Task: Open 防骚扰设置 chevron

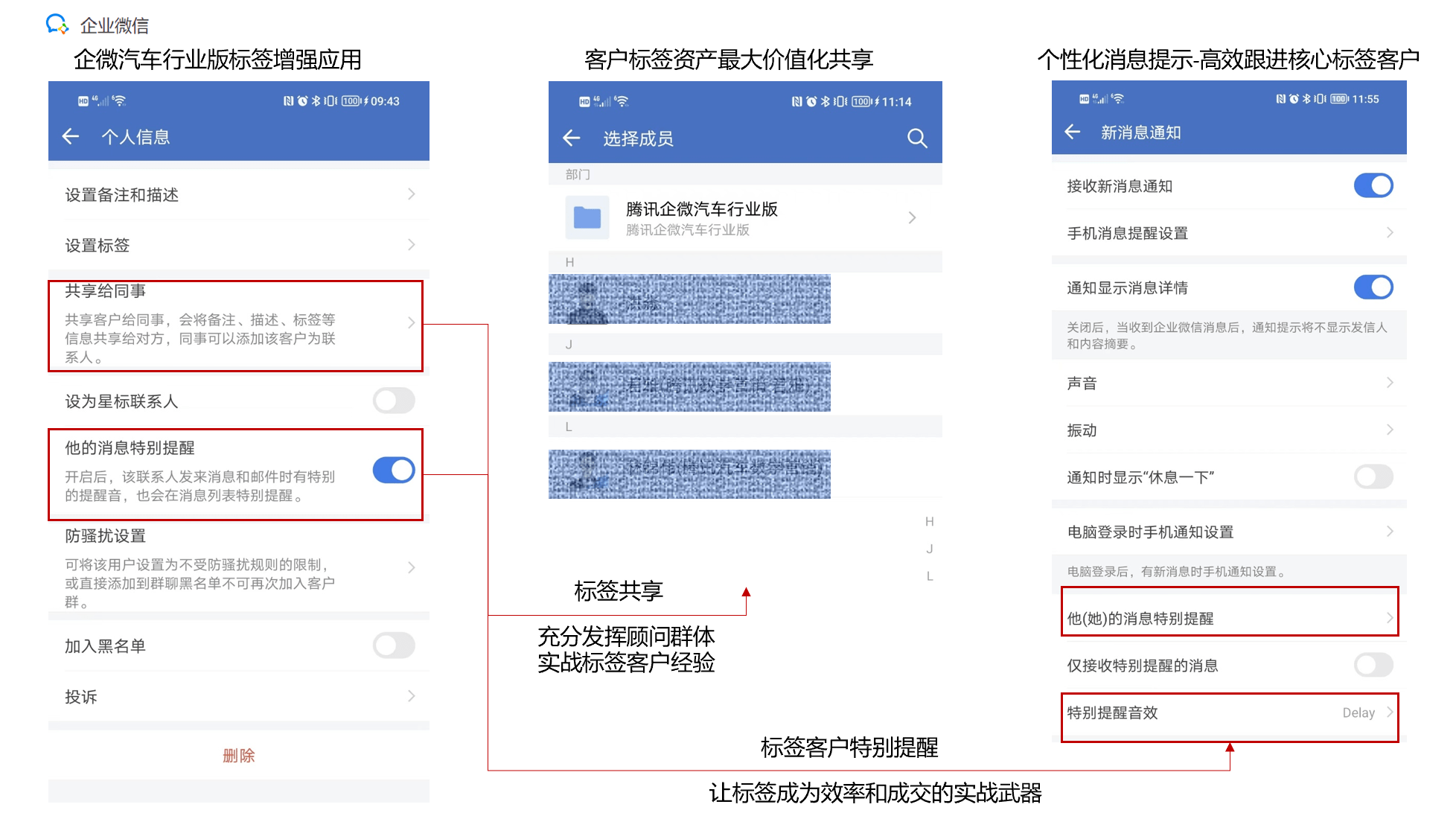Action: click(x=411, y=567)
